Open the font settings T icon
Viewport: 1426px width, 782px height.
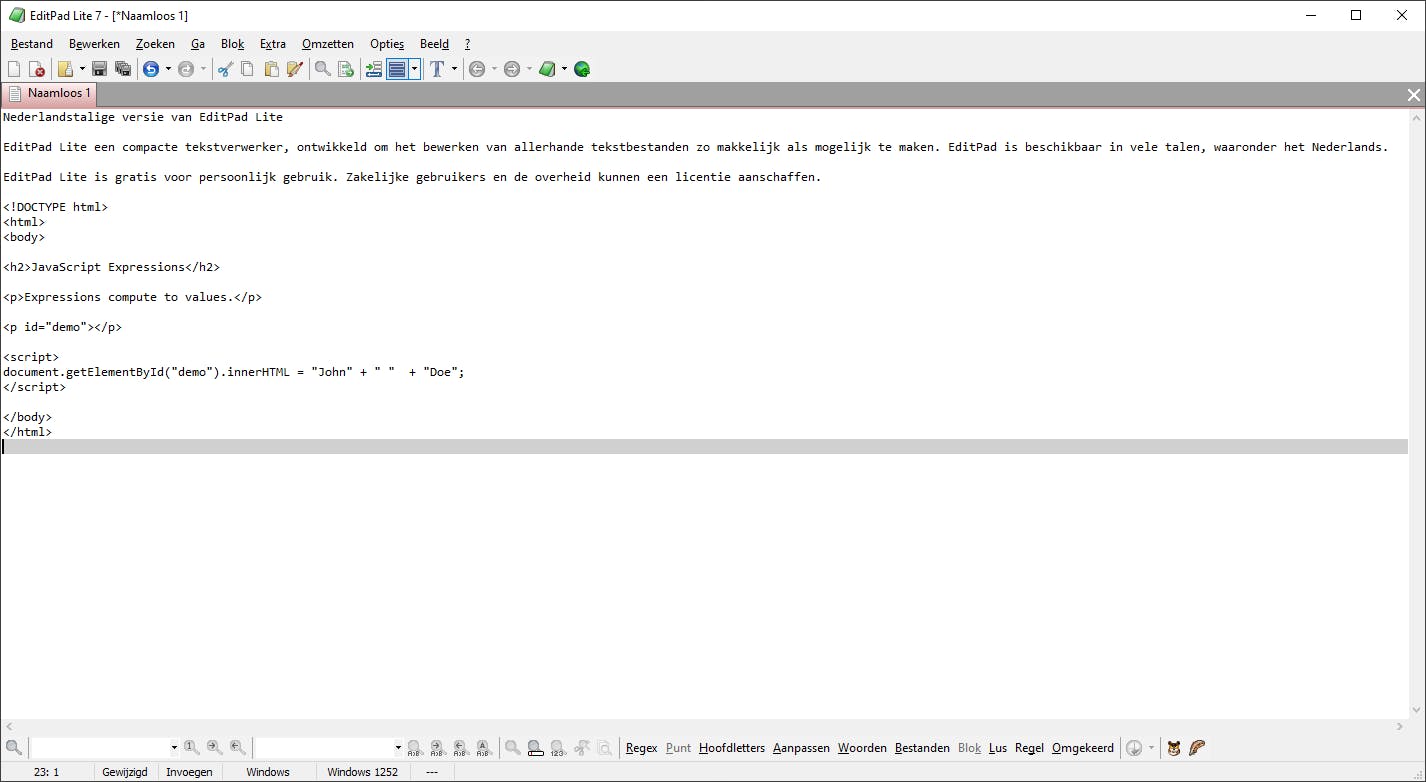pos(437,69)
